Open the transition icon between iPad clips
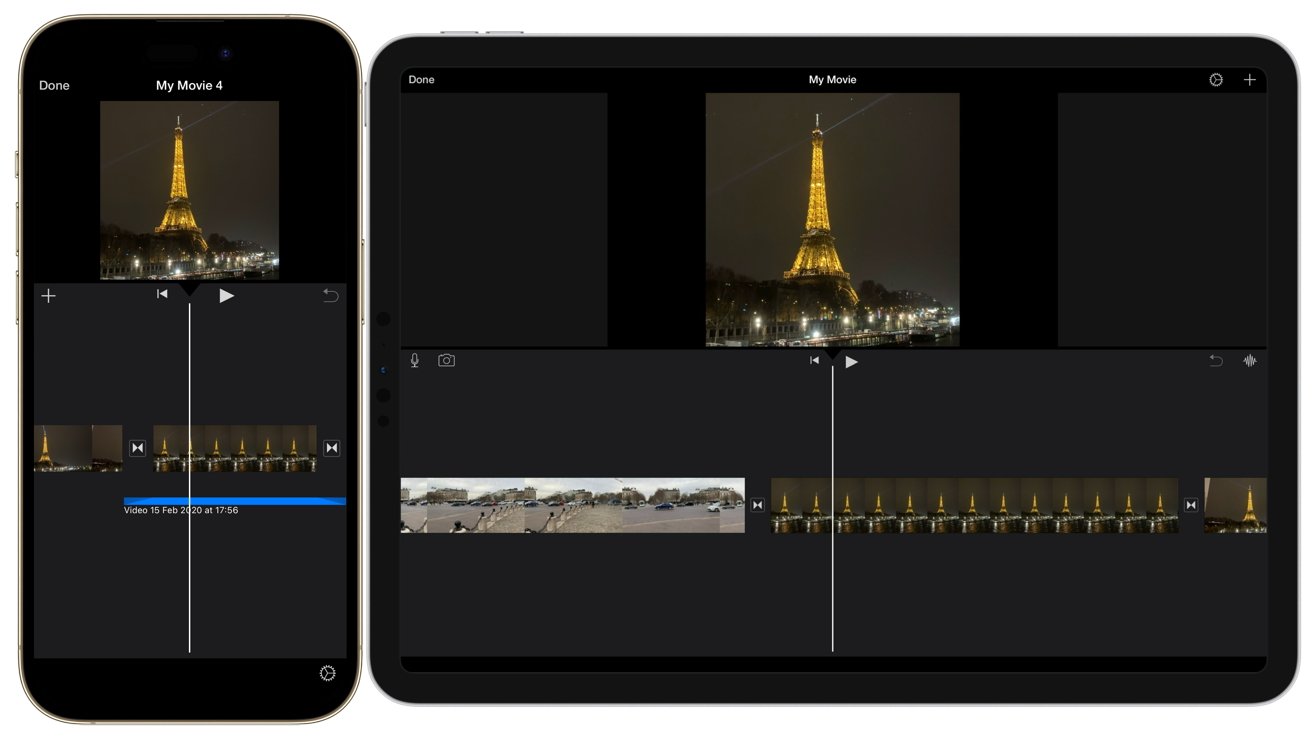The image size is (1312, 738). coord(757,505)
